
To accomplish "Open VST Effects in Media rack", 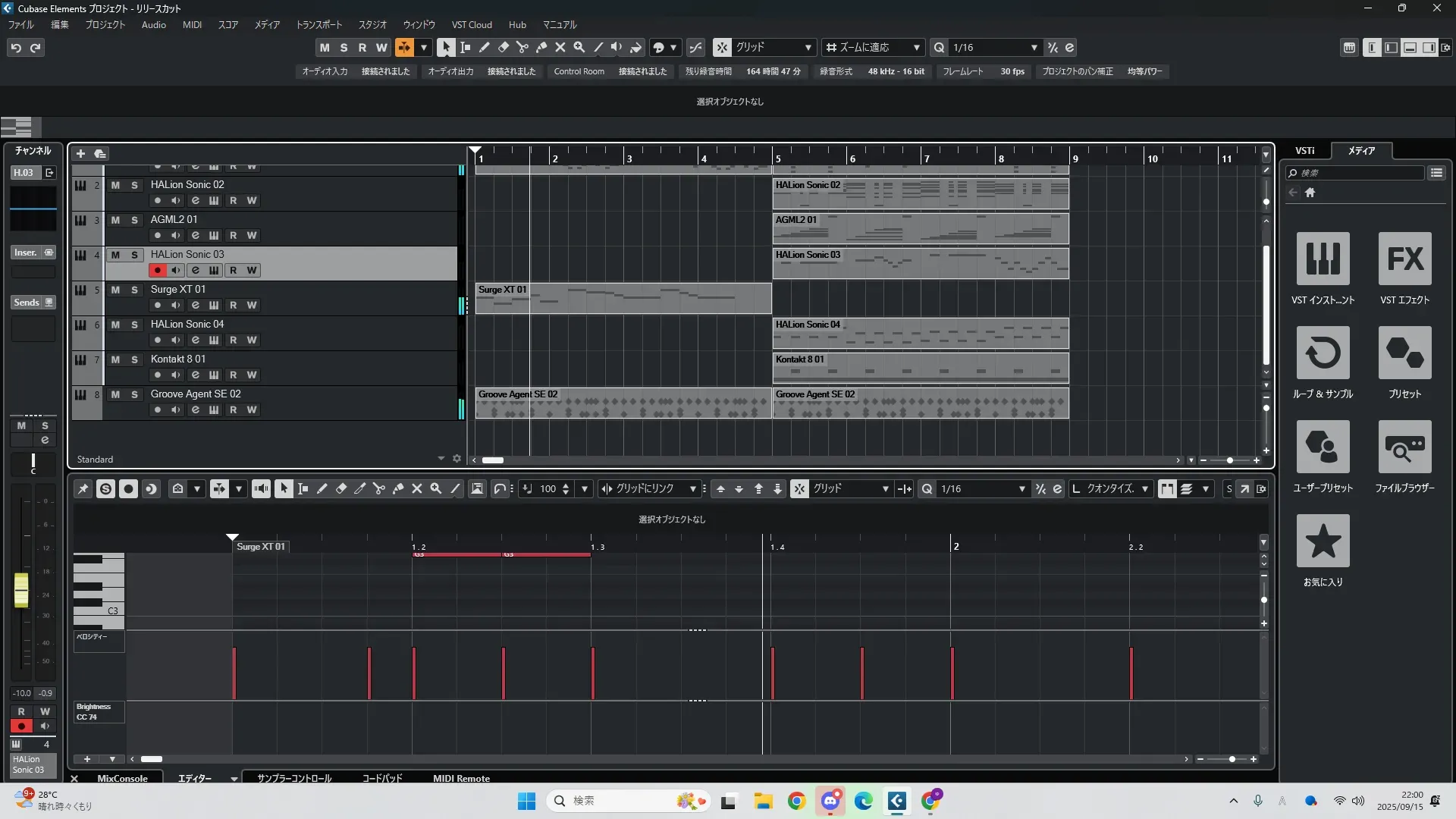I will (x=1404, y=259).
